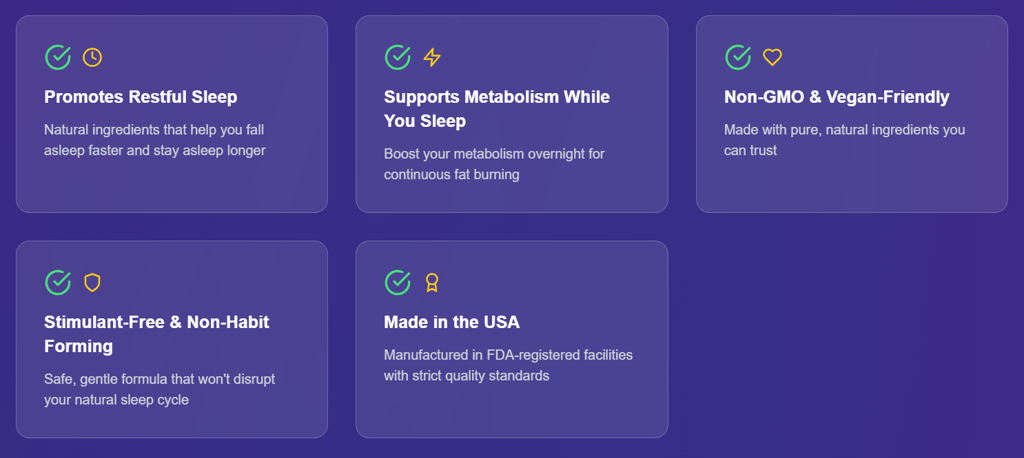The width and height of the screenshot is (1024, 458).
Task: Select the Made in the USA heading
Action: point(452,322)
